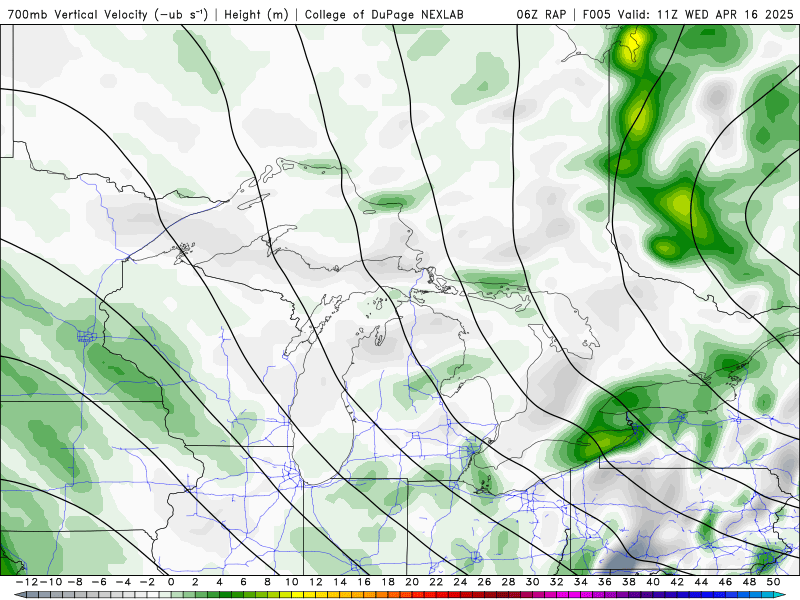Pick the '4' label on the legend
This screenshot has height=600, width=800.
(219, 582)
